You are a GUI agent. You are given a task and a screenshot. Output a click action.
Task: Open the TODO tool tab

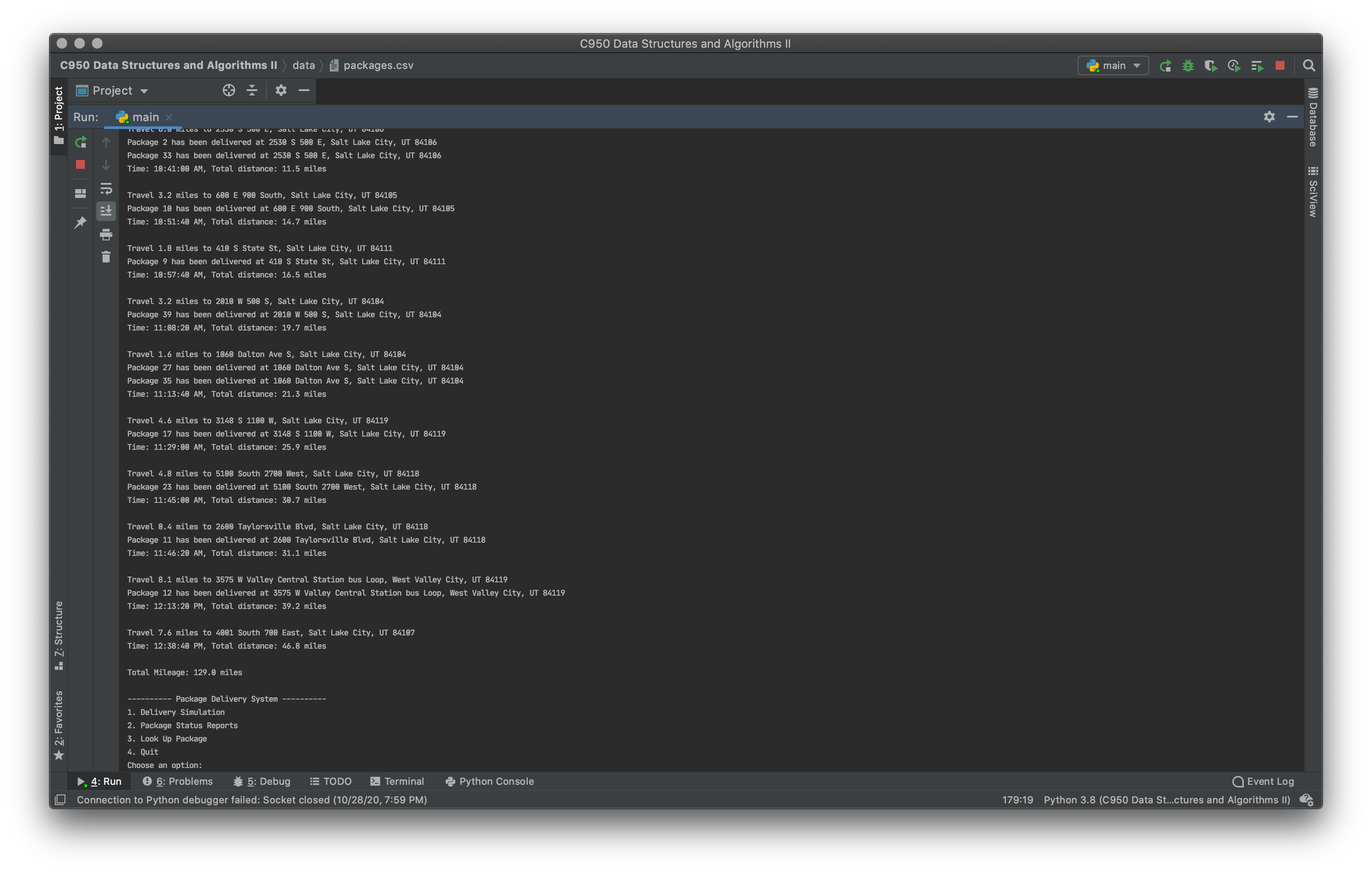(x=331, y=781)
